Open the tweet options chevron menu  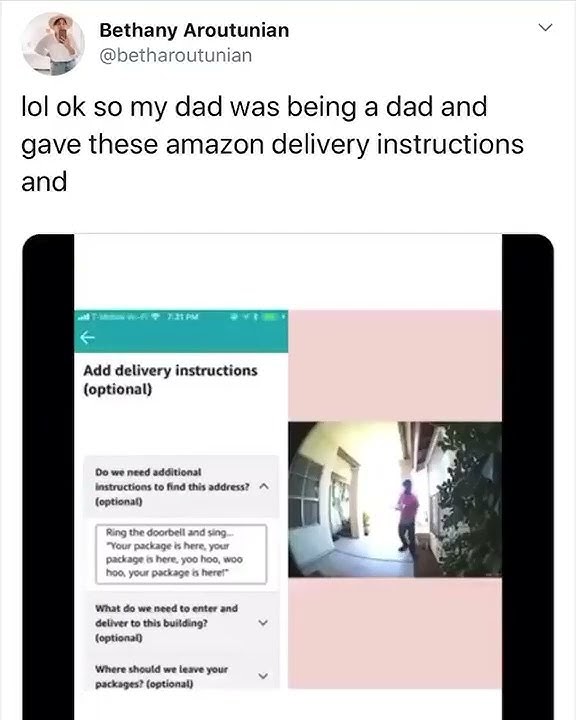[x=545, y=28]
